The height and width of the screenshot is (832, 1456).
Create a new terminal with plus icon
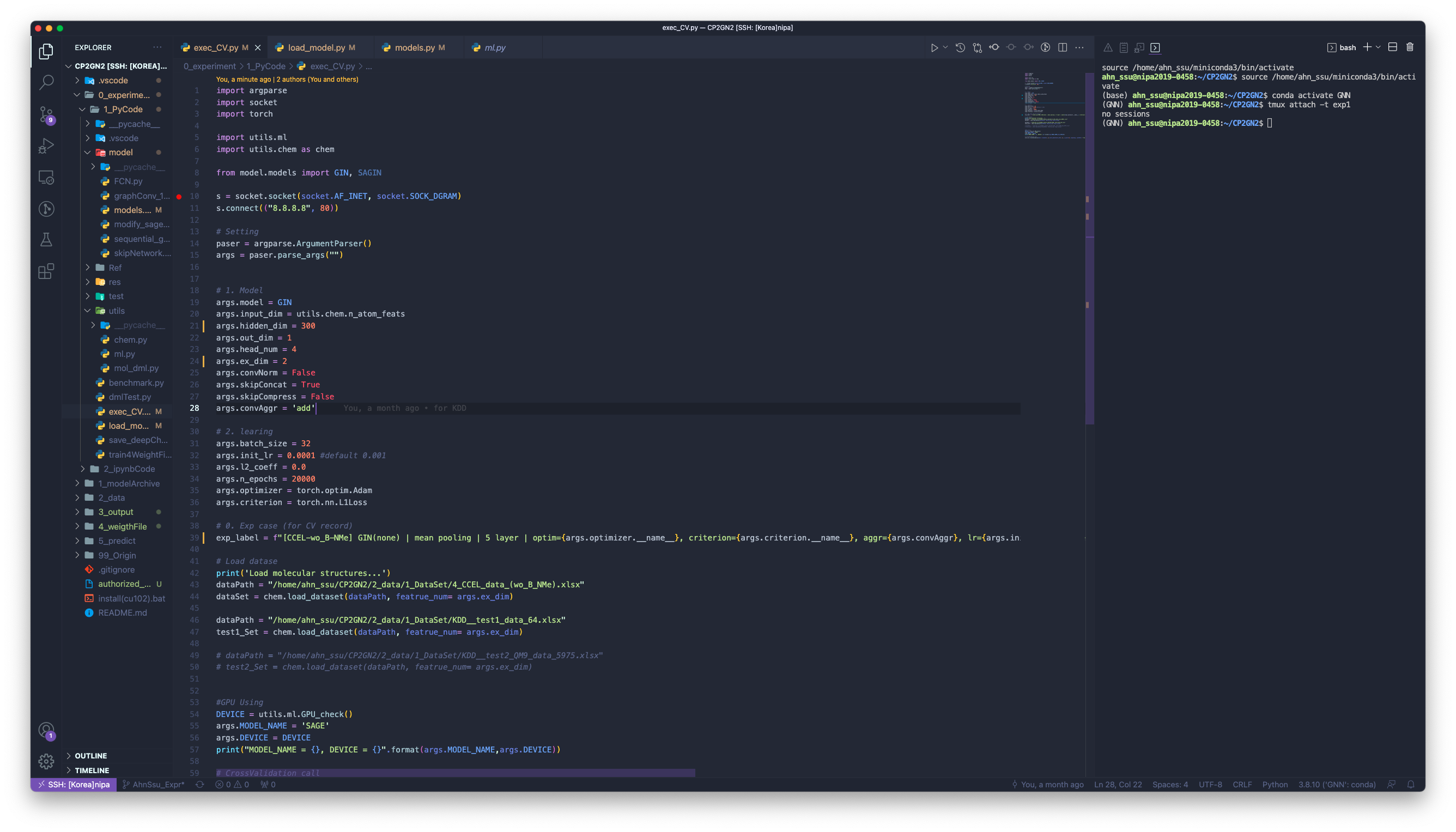[1367, 47]
